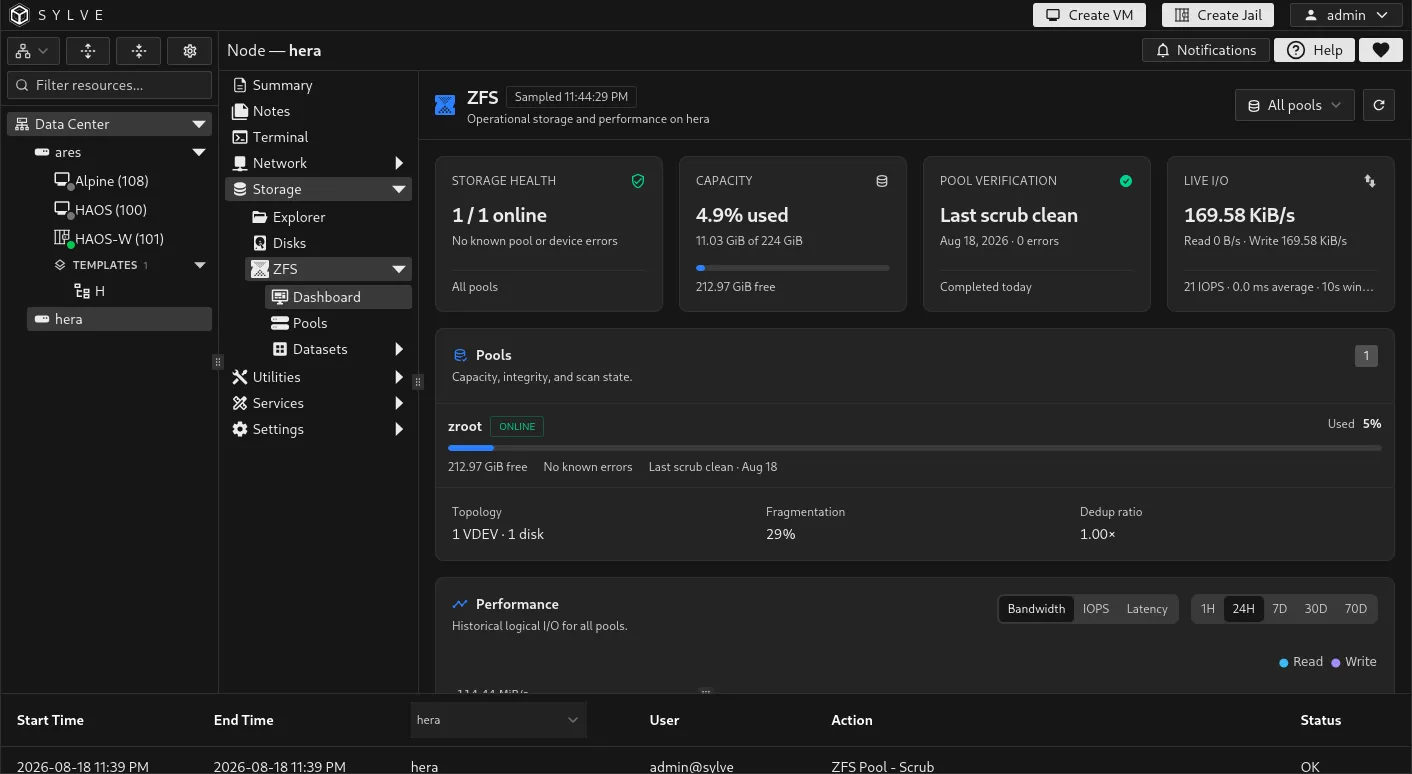Image resolution: width=1412 pixels, height=774 pixels.
Task: Click the Start Time column header
Action: (x=50, y=720)
